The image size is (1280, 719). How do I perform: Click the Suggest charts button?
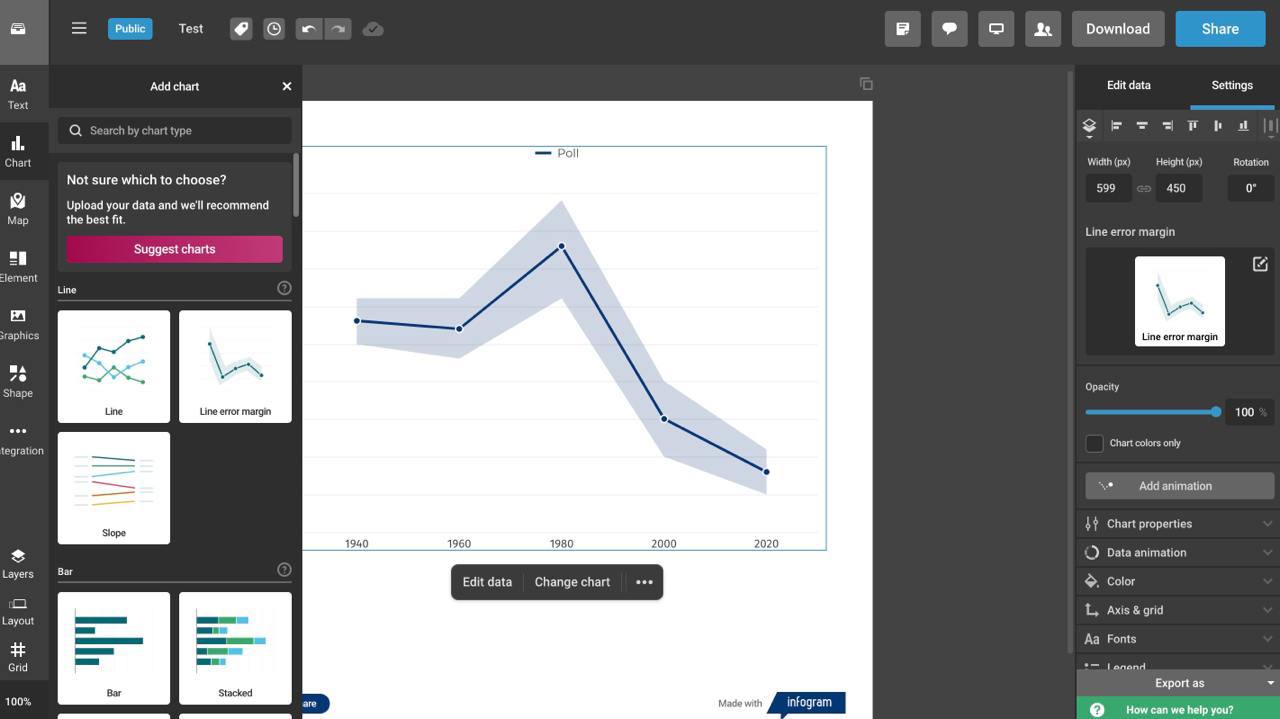[174, 249]
